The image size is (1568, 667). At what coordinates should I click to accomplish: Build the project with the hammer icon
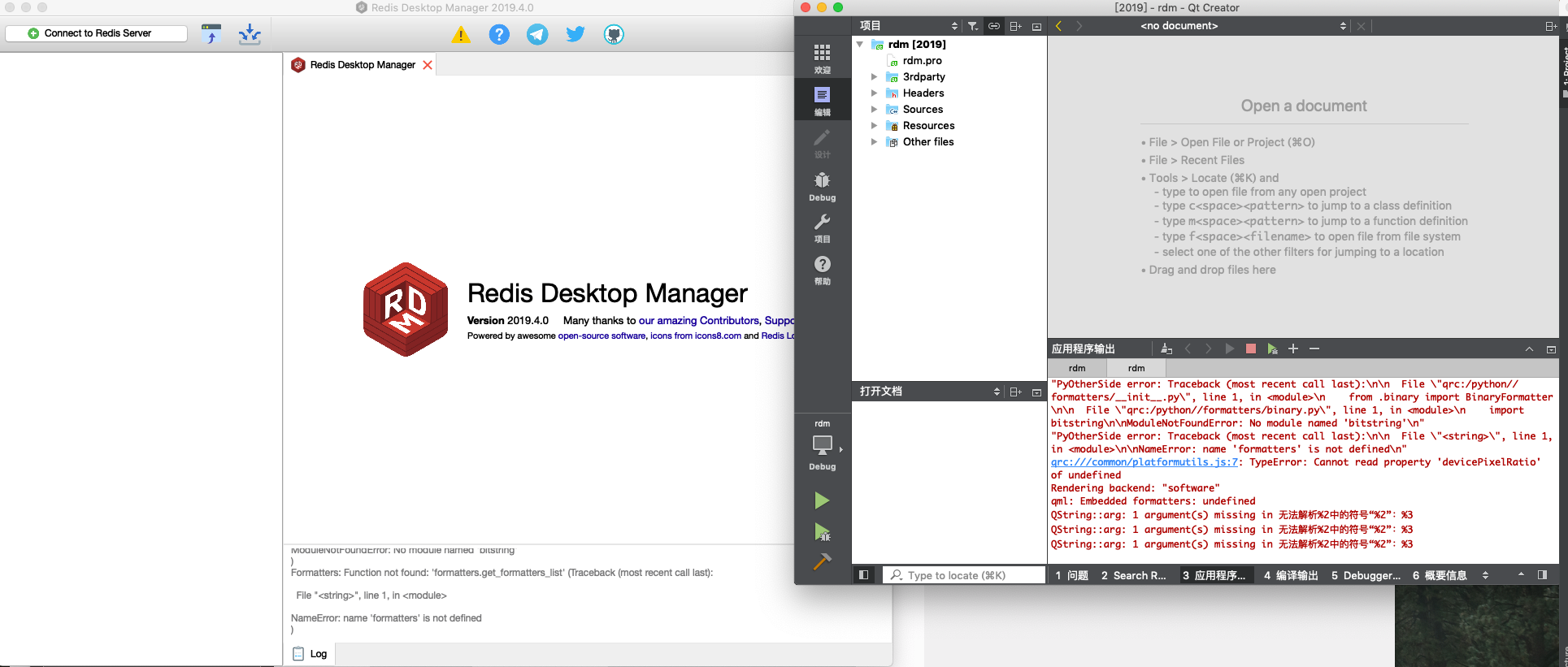point(822,561)
